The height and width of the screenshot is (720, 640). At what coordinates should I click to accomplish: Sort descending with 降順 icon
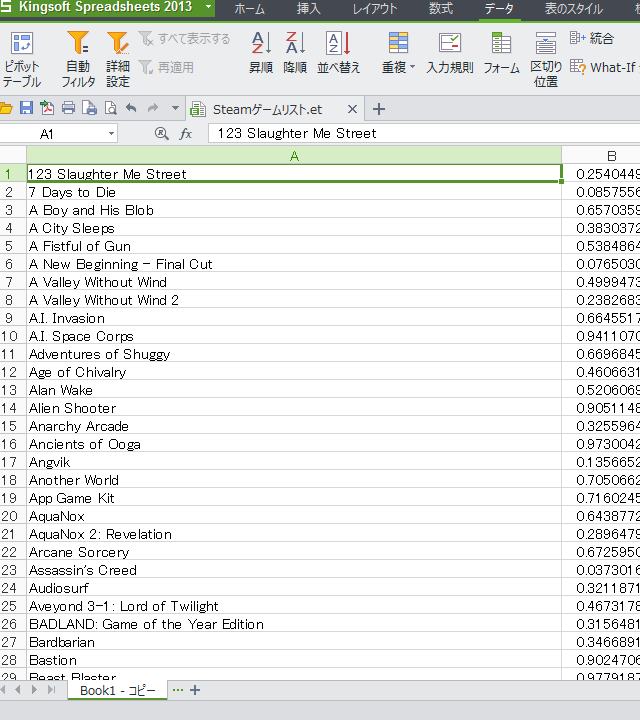pos(295,53)
